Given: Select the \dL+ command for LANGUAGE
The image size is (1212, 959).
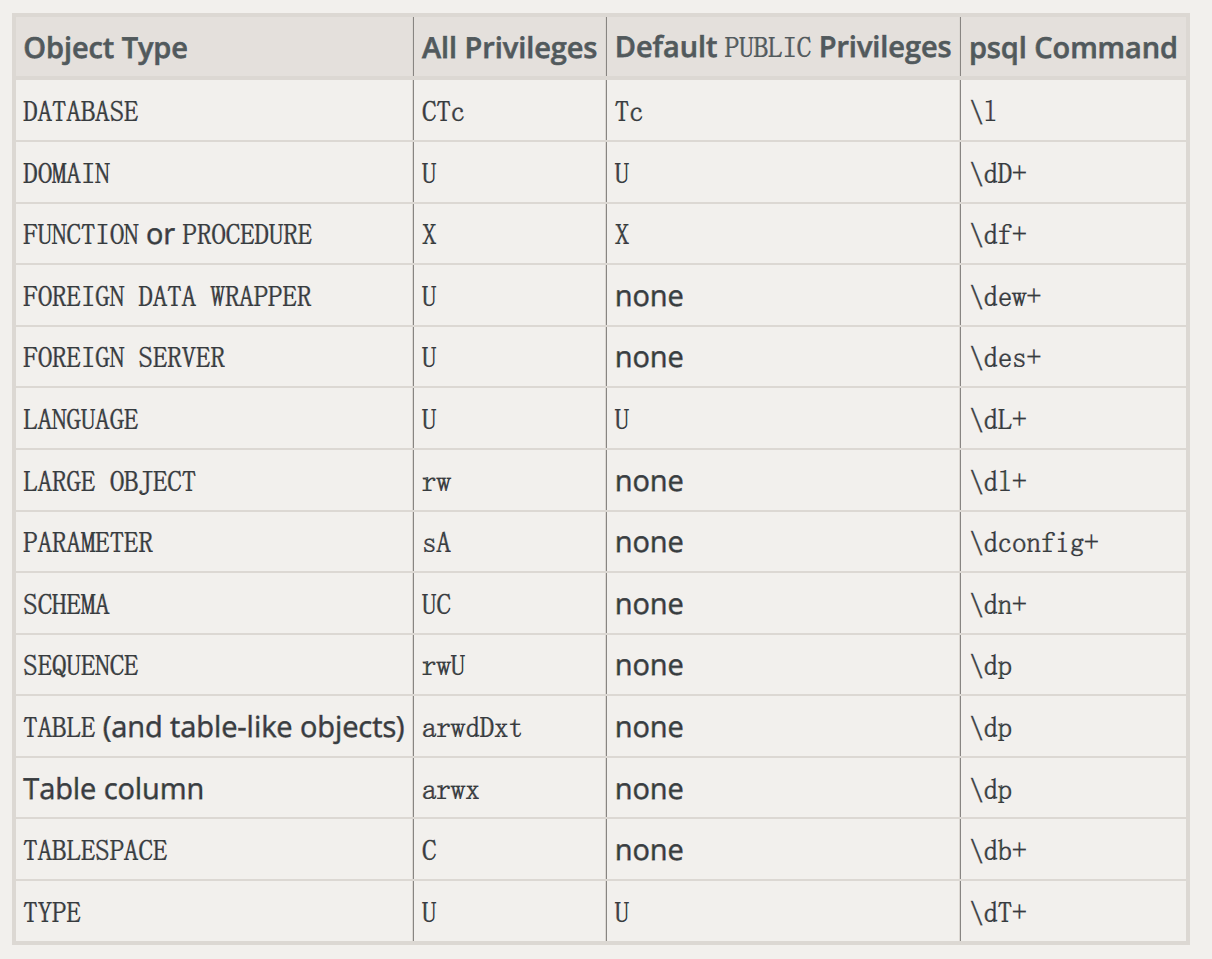Looking at the screenshot, I should pyautogui.click(x=998, y=420).
